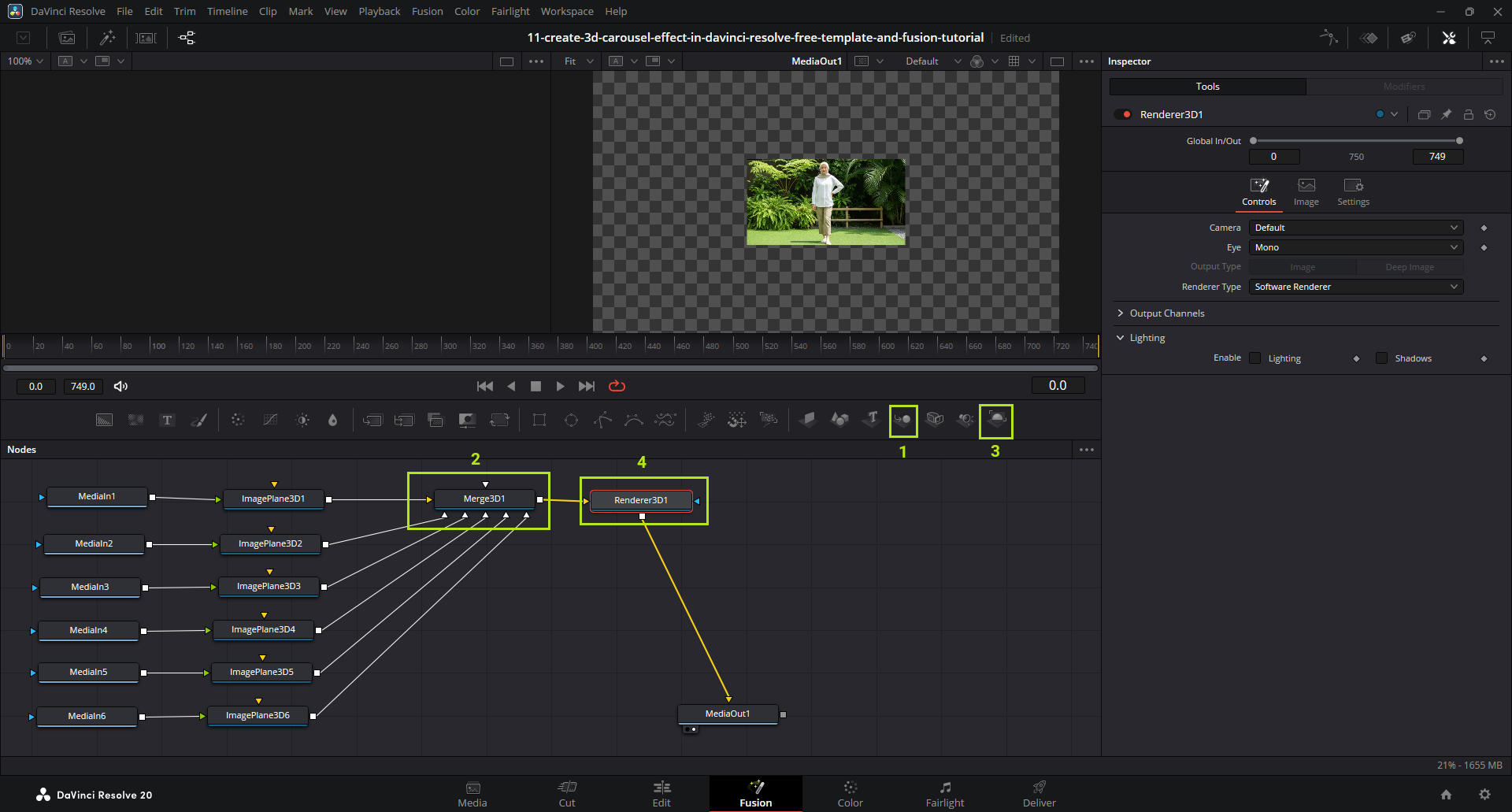Lock the Renderer3D1 tool controls

(1468, 115)
